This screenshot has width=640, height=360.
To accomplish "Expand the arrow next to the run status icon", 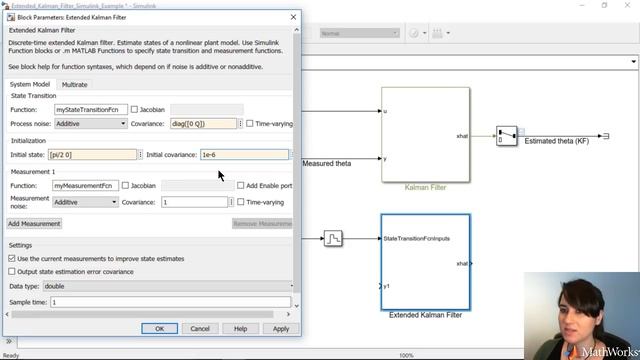I will 424,33.
